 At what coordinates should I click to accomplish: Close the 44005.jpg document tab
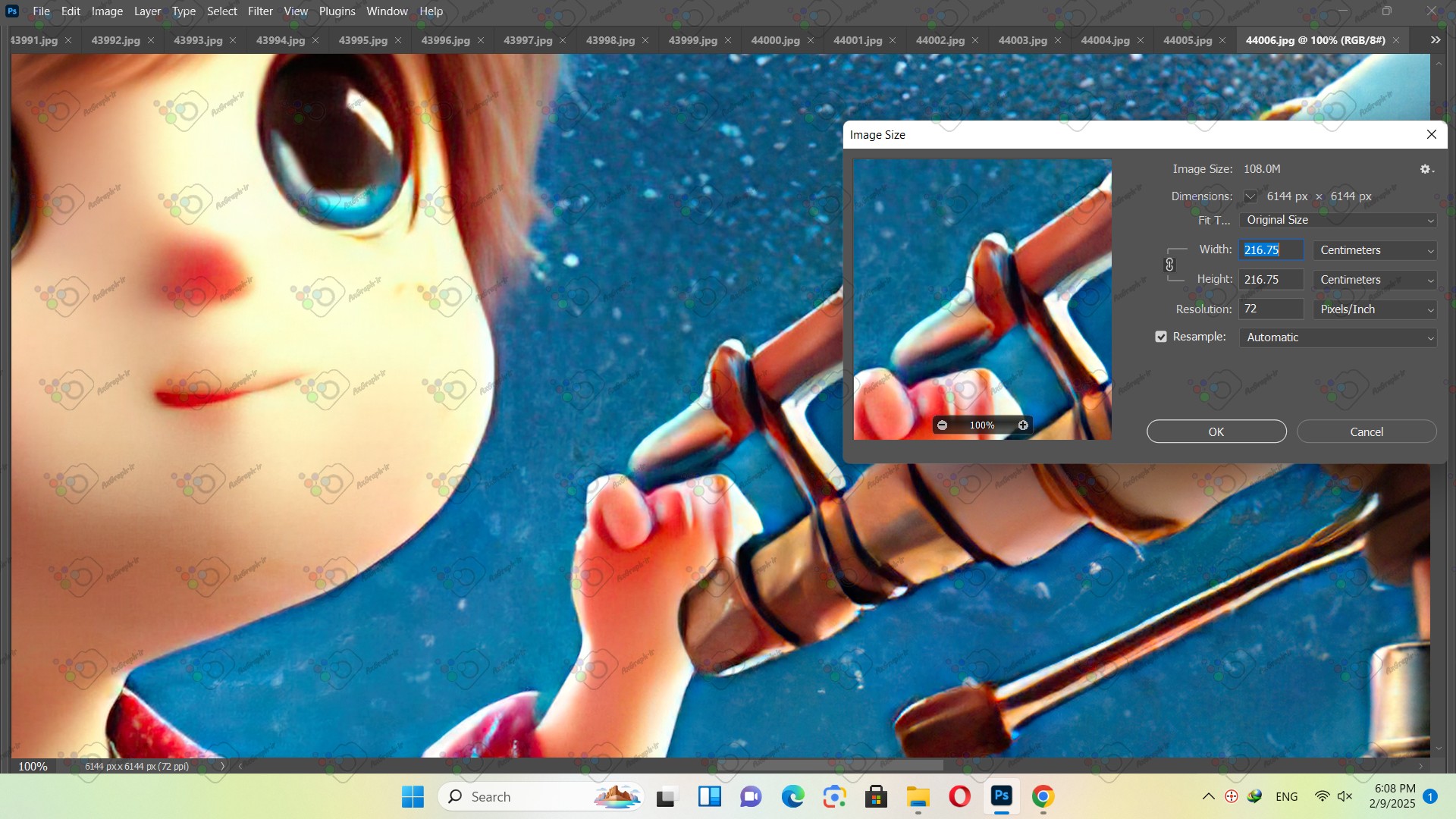[1222, 40]
